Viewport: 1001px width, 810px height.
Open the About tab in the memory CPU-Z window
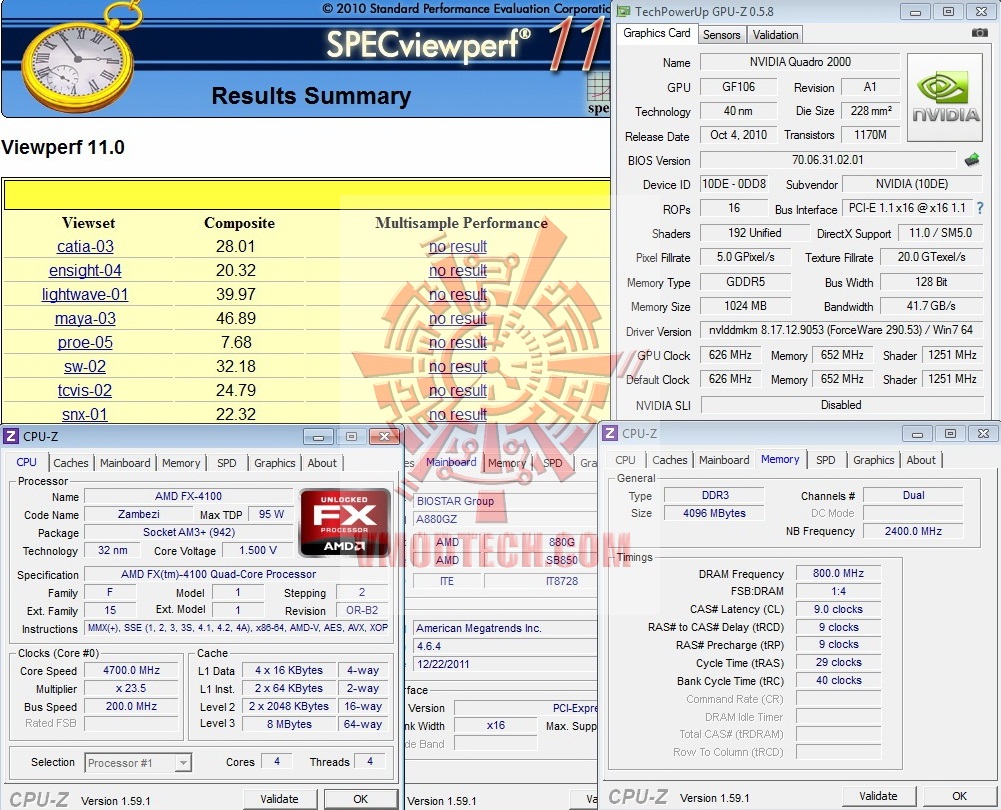click(921, 460)
